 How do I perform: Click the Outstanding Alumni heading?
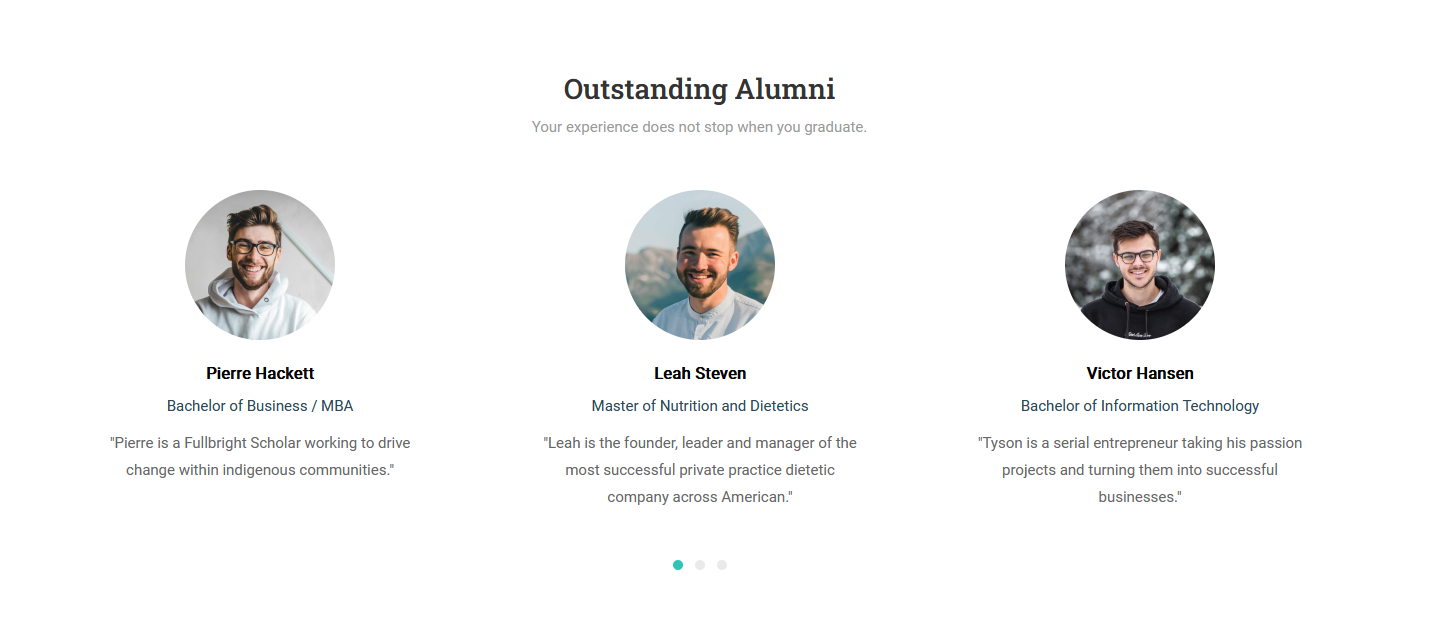tap(699, 88)
